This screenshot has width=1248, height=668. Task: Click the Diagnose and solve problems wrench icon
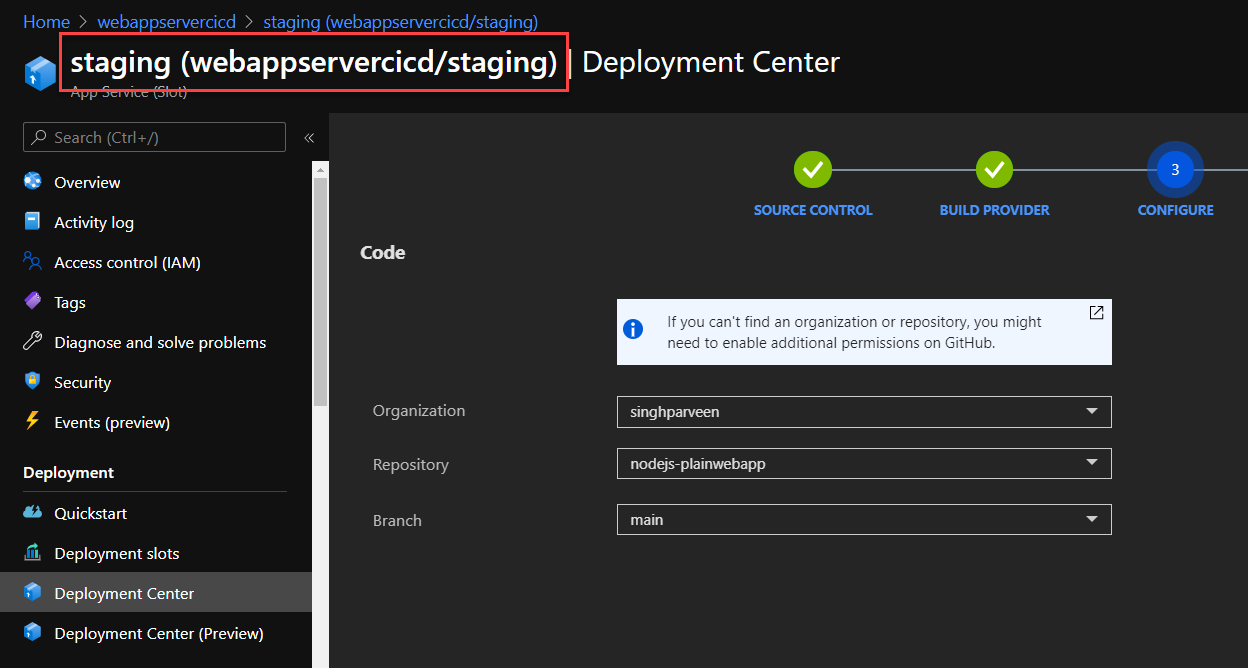[x=33, y=342]
